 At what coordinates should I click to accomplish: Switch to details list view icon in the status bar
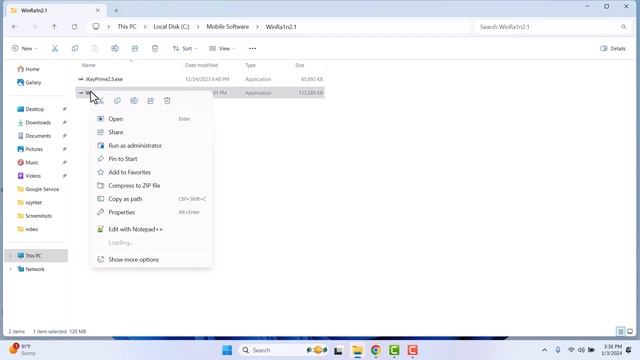coord(620,331)
